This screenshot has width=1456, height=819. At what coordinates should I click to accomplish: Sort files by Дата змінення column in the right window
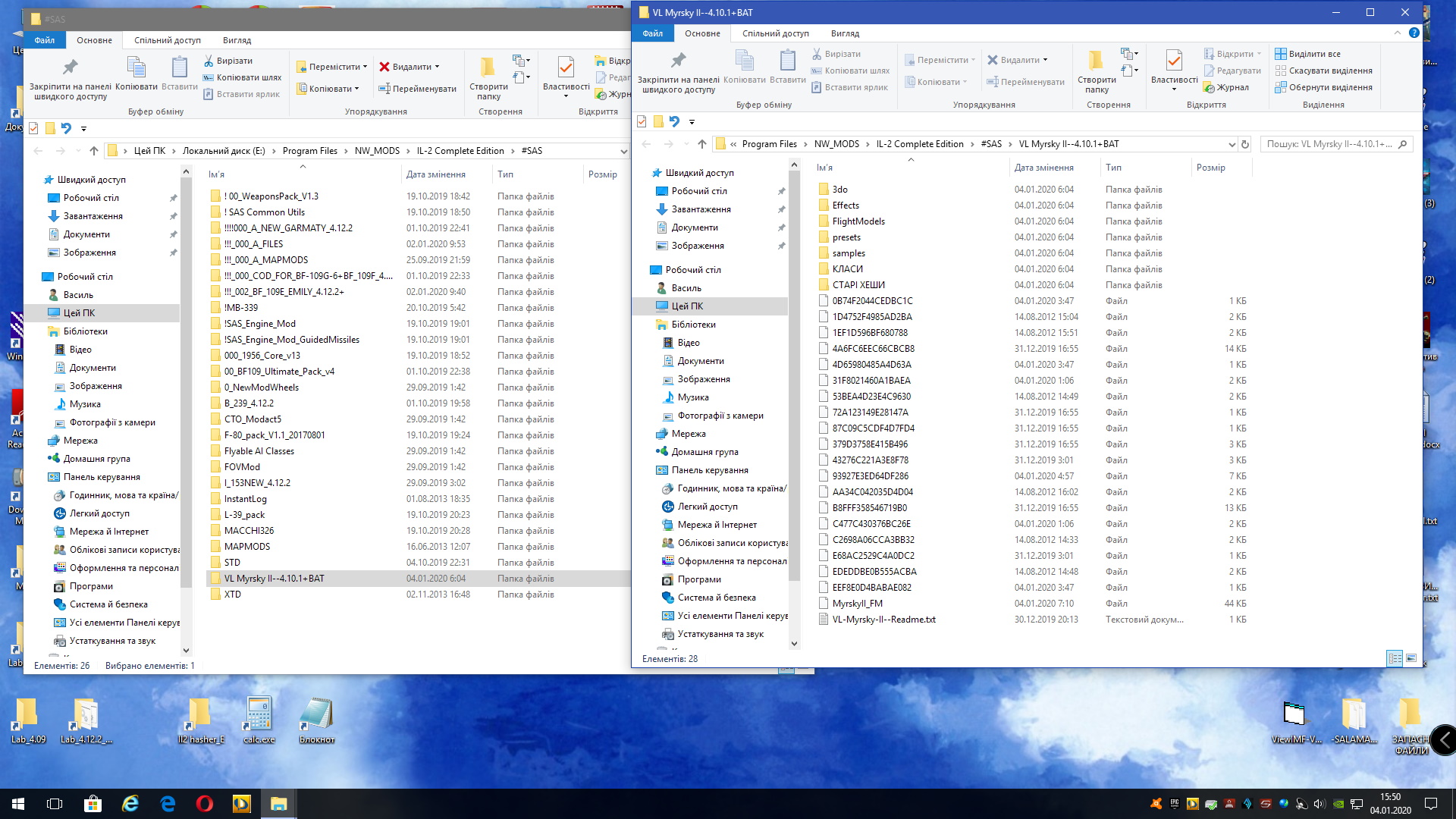(x=1043, y=168)
